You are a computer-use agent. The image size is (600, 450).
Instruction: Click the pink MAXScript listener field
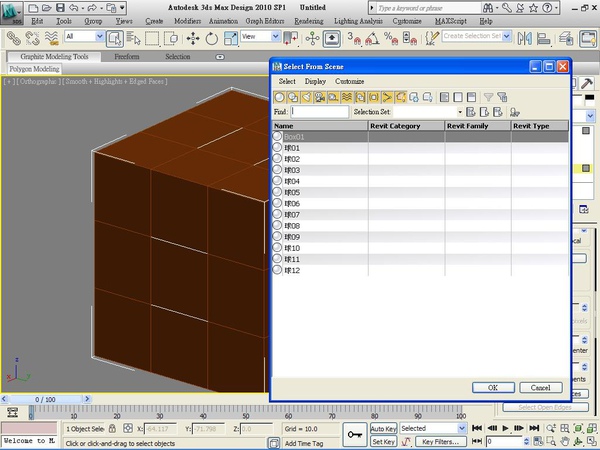[29, 428]
